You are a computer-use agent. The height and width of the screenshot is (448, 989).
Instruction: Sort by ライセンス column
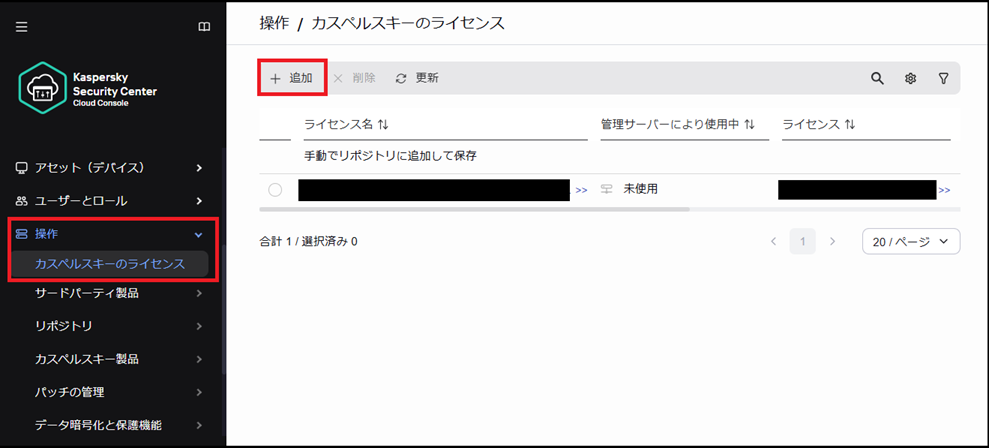[x=850, y=124]
